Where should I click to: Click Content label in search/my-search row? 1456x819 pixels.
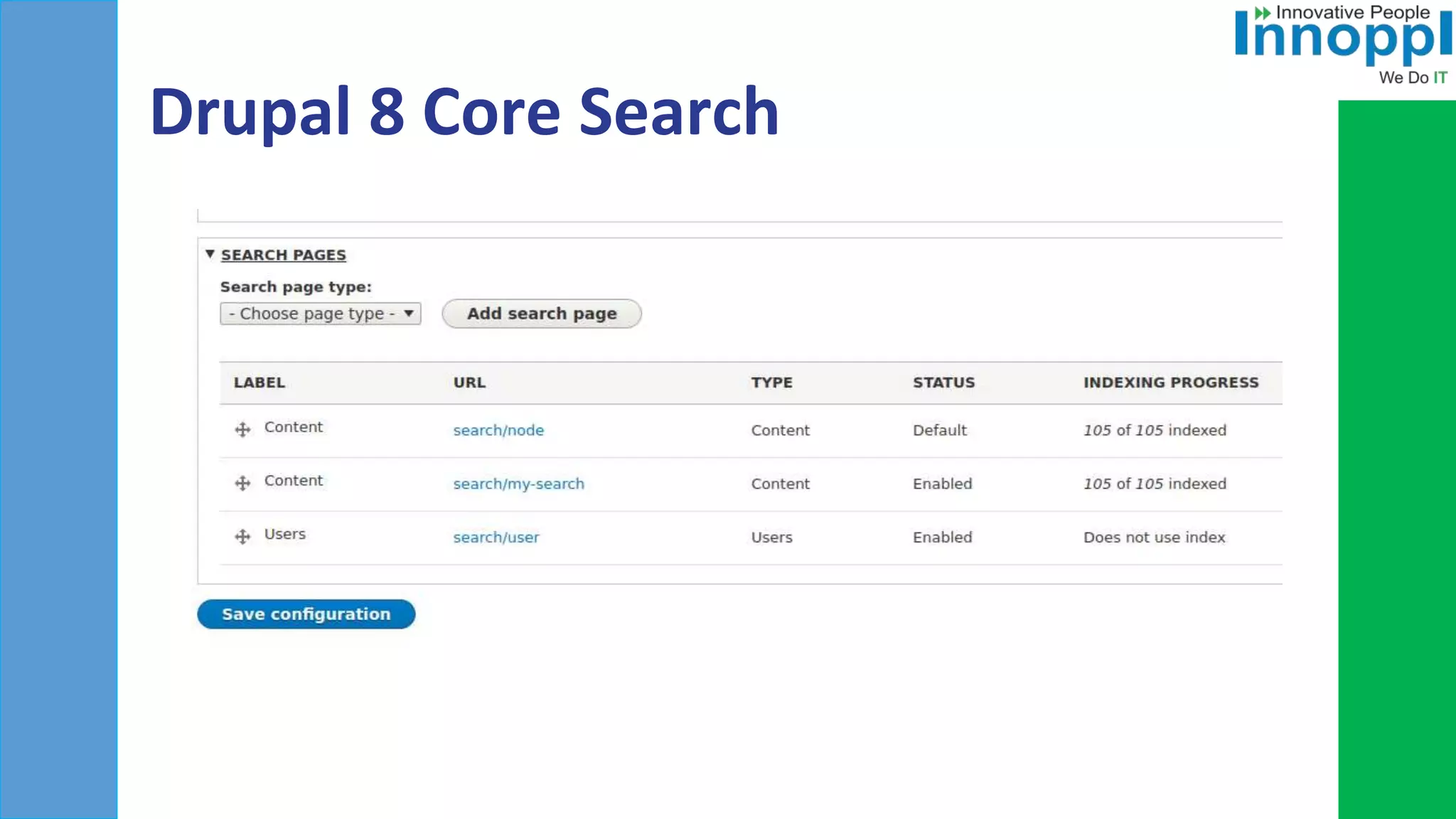(x=294, y=481)
